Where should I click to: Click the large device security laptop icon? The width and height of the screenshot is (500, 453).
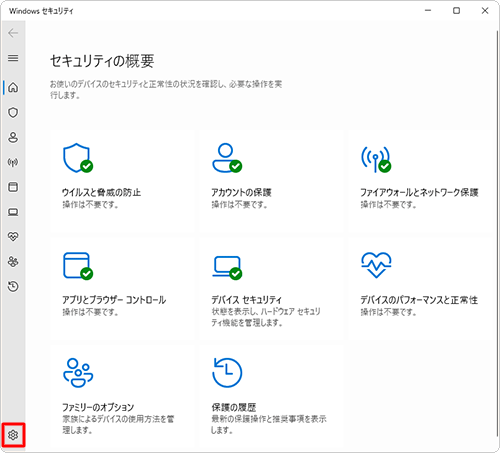tap(227, 268)
